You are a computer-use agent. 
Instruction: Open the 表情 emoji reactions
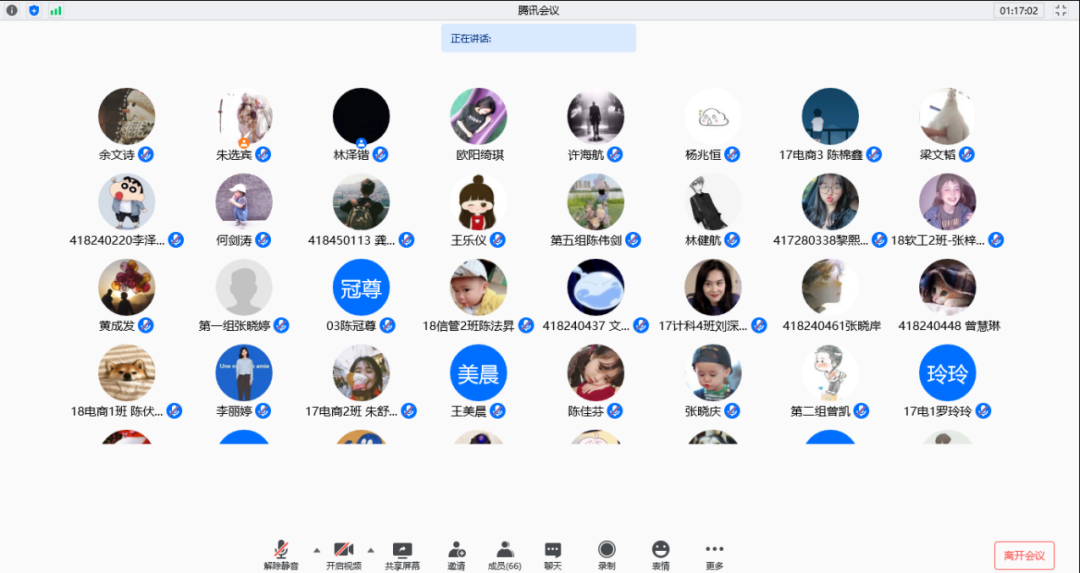pos(660,554)
